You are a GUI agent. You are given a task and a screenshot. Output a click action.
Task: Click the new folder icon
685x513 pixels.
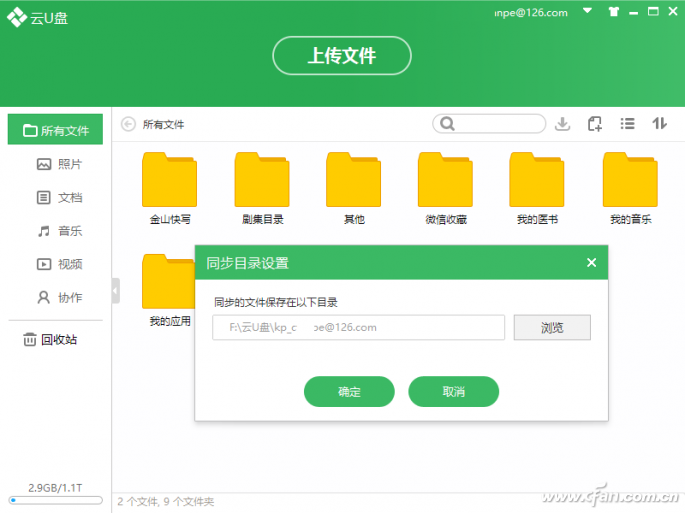click(x=595, y=124)
